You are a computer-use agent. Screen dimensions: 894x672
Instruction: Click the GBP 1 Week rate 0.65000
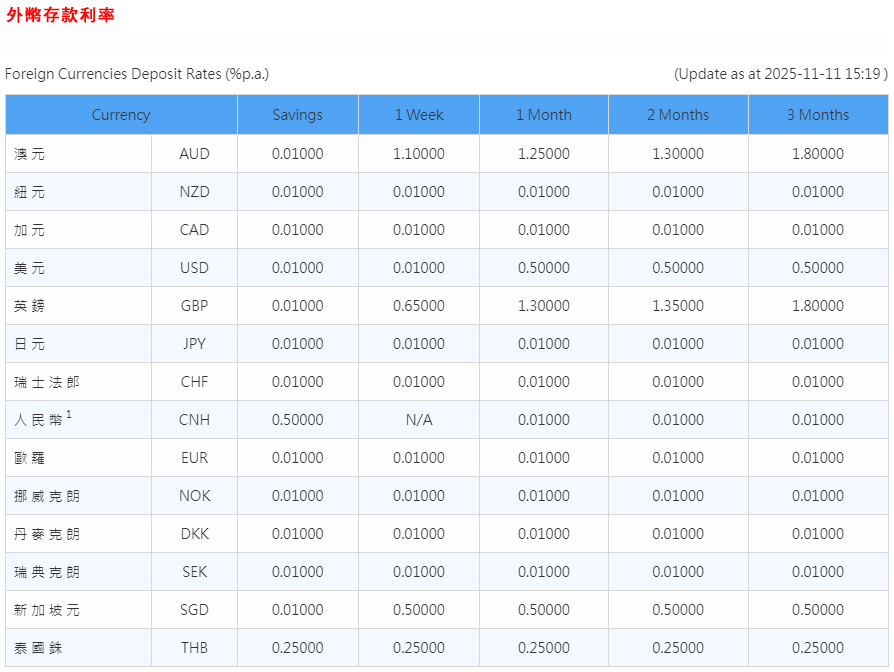[418, 306]
